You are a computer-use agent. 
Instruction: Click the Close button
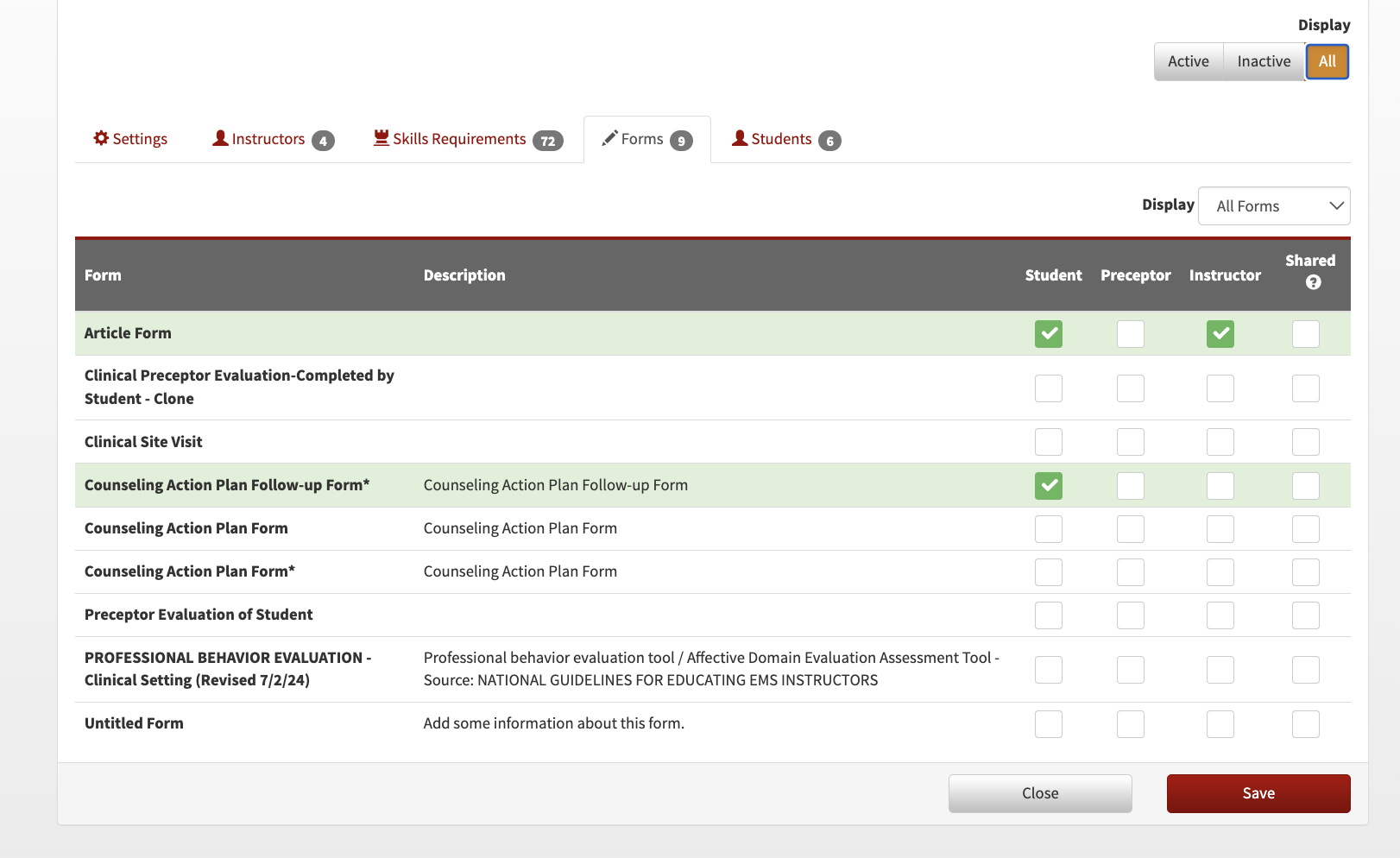coord(1040,793)
